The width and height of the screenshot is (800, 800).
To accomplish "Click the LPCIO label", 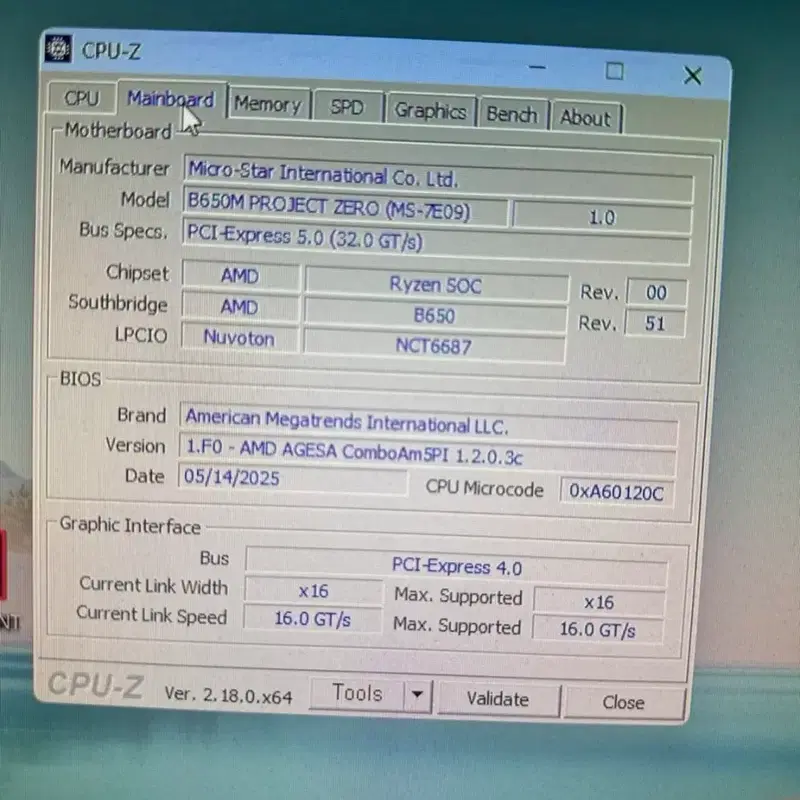I will pos(141,335).
